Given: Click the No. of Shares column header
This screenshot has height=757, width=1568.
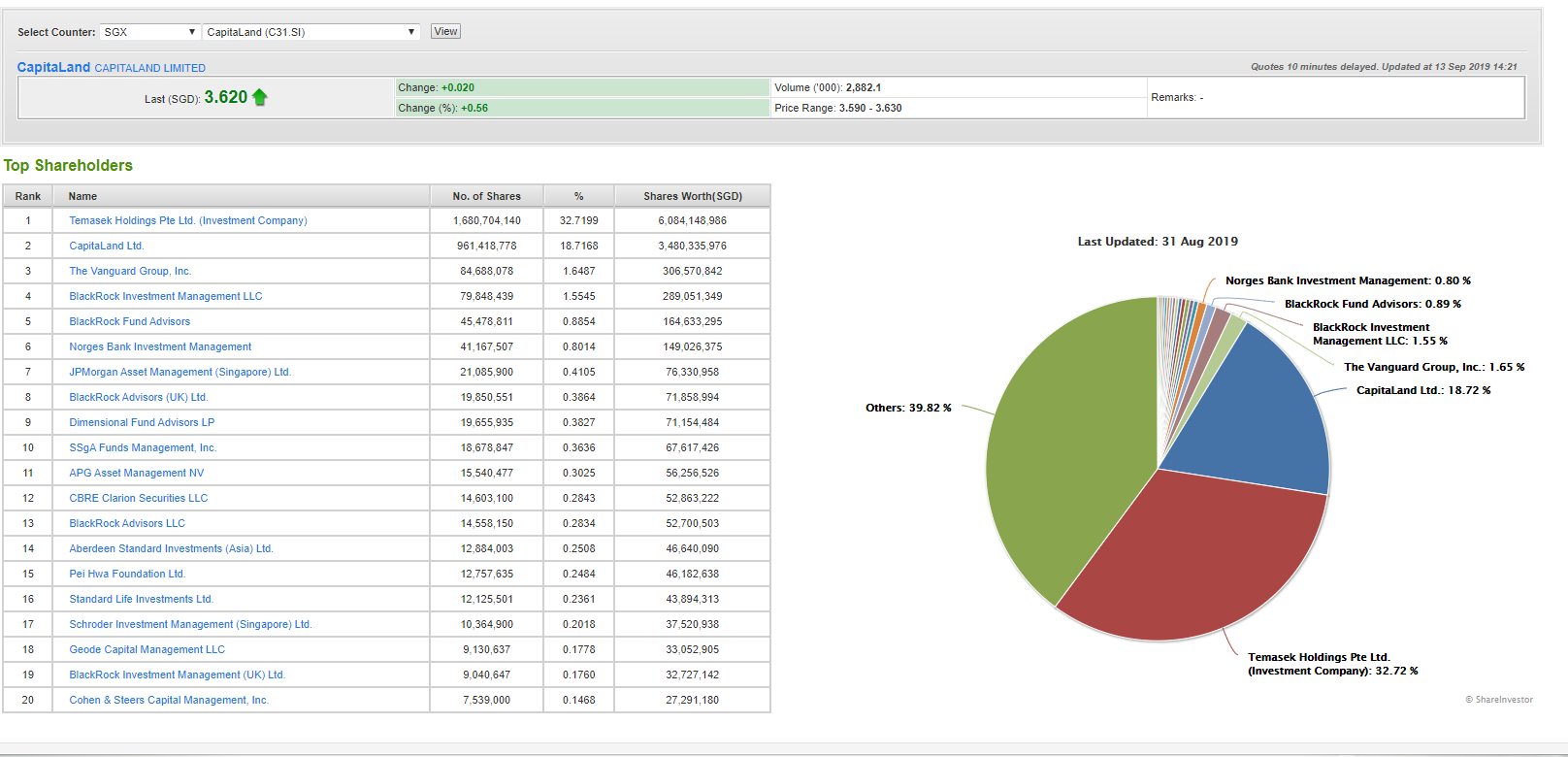Looking at the screenshot, I should [x=487, y=196].
